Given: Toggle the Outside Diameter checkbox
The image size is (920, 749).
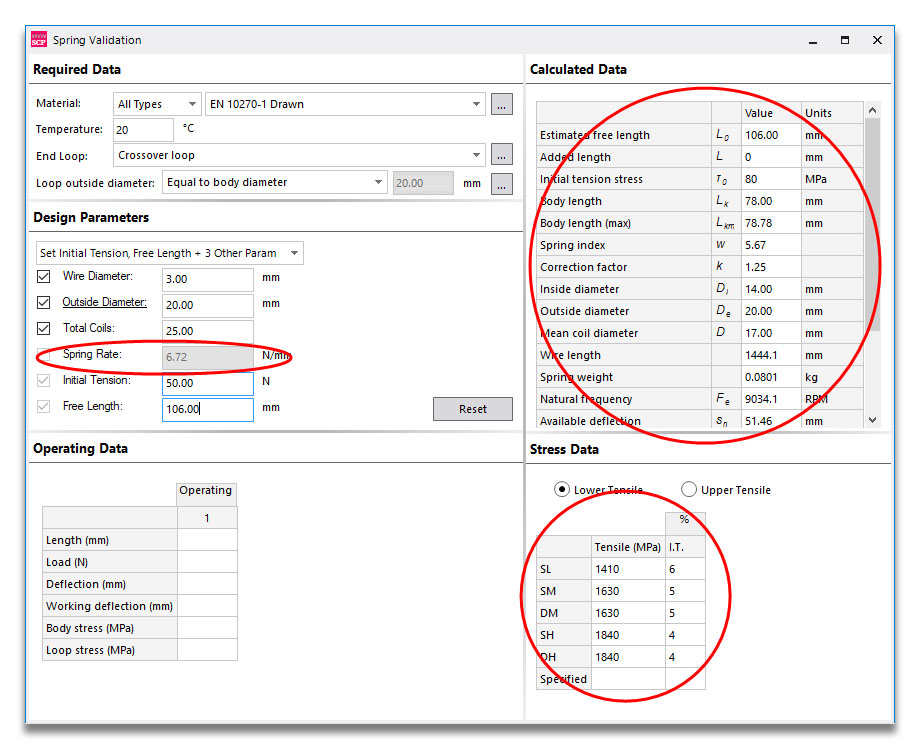Looking at the screenshot, I should click(x=43, y=302).
